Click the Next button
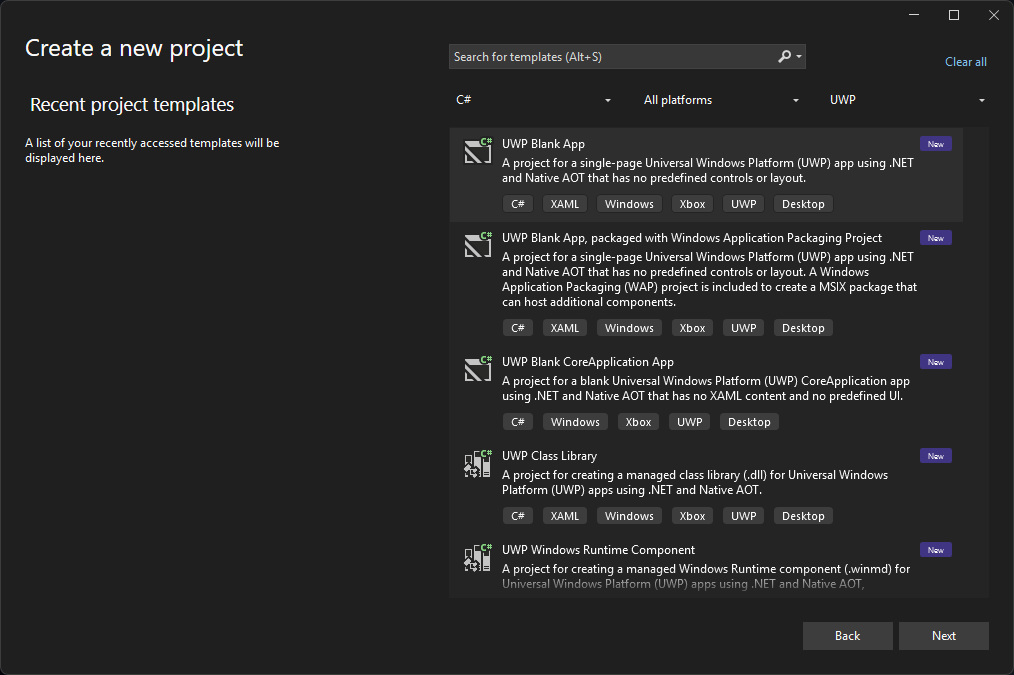Screen dimensions: 1014x675 click(x=944, y=636)
